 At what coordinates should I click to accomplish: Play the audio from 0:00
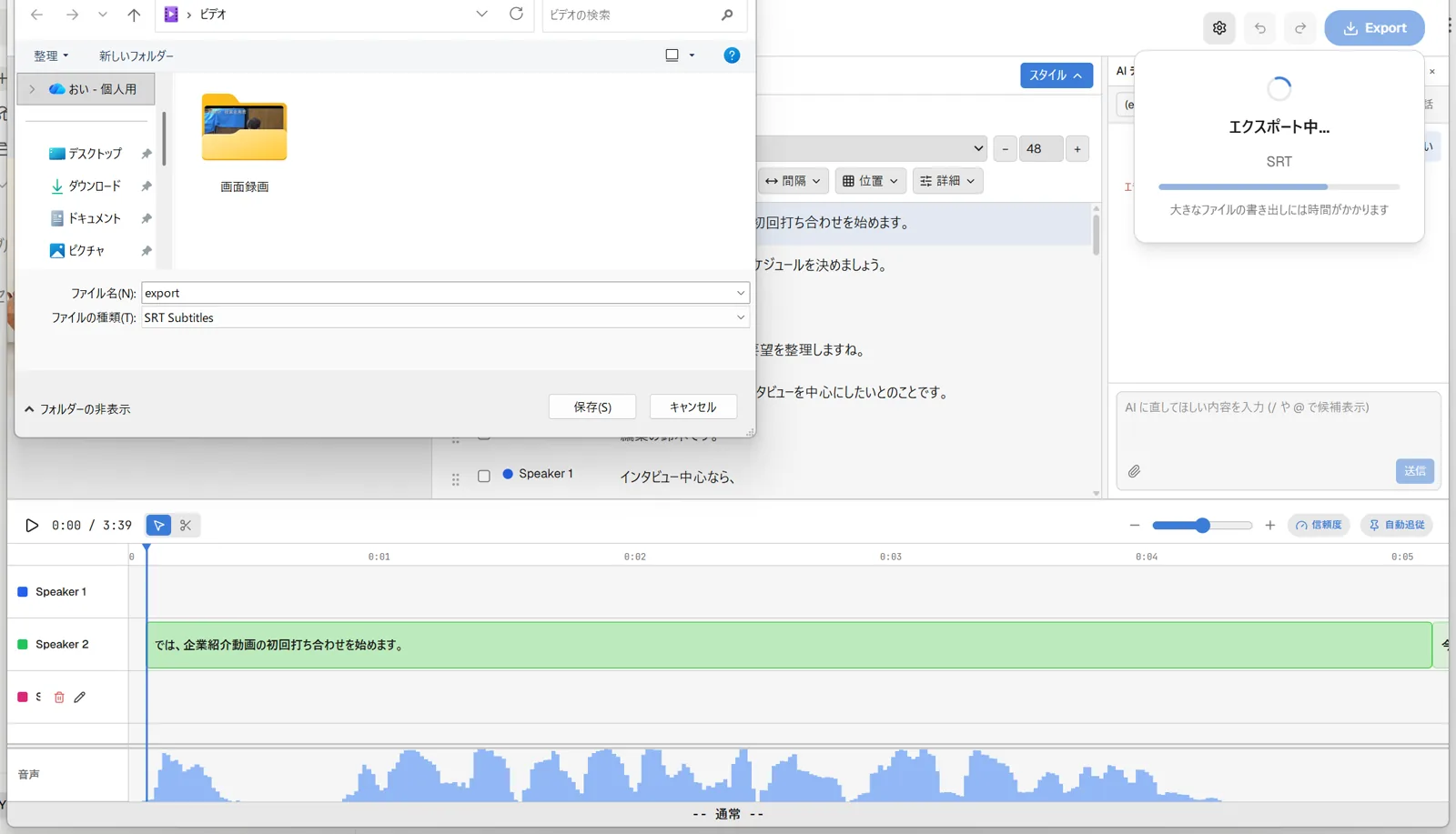[32, 525]
